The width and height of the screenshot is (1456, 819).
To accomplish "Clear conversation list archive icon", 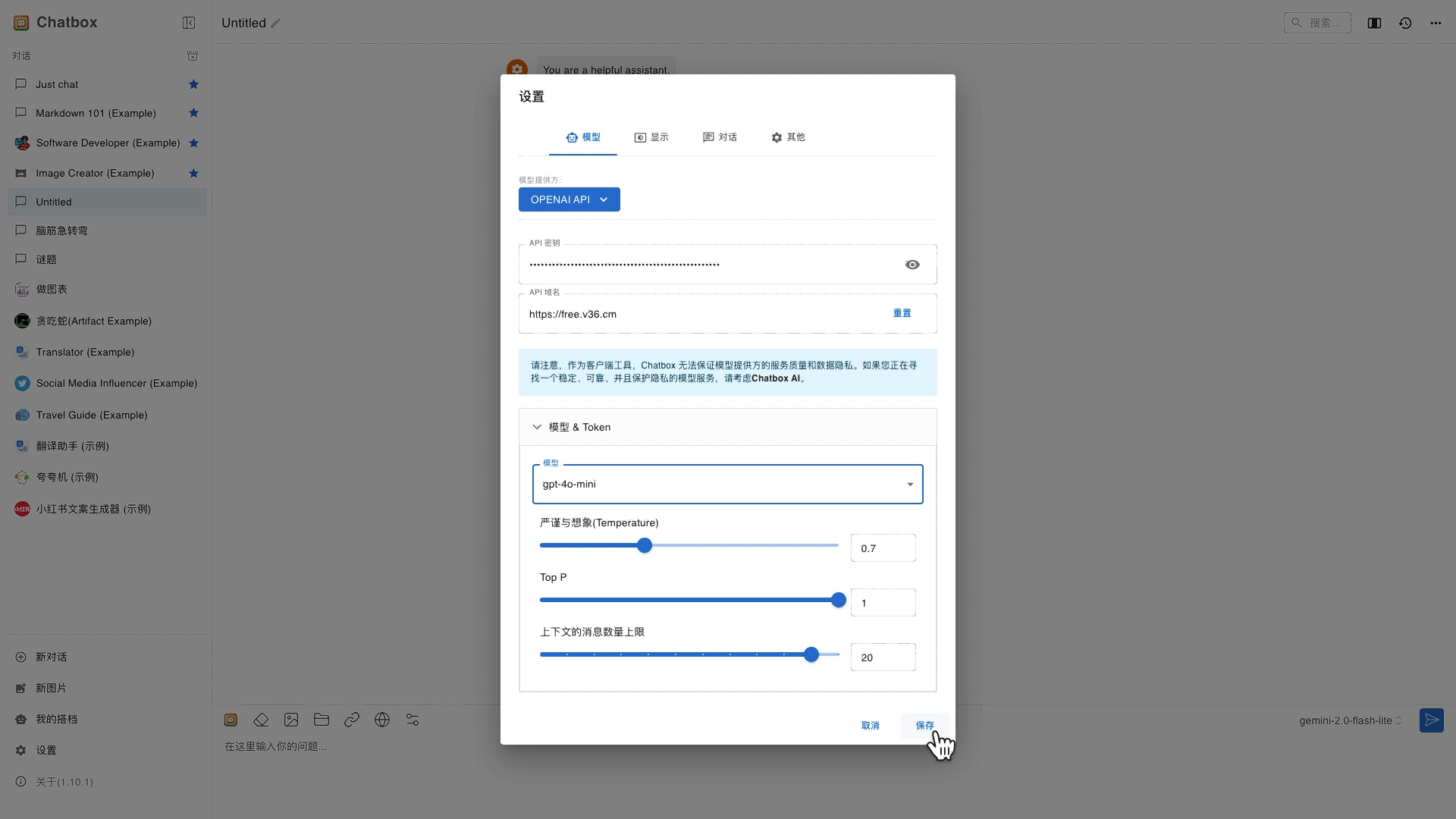I will click(x=193, y=56).
